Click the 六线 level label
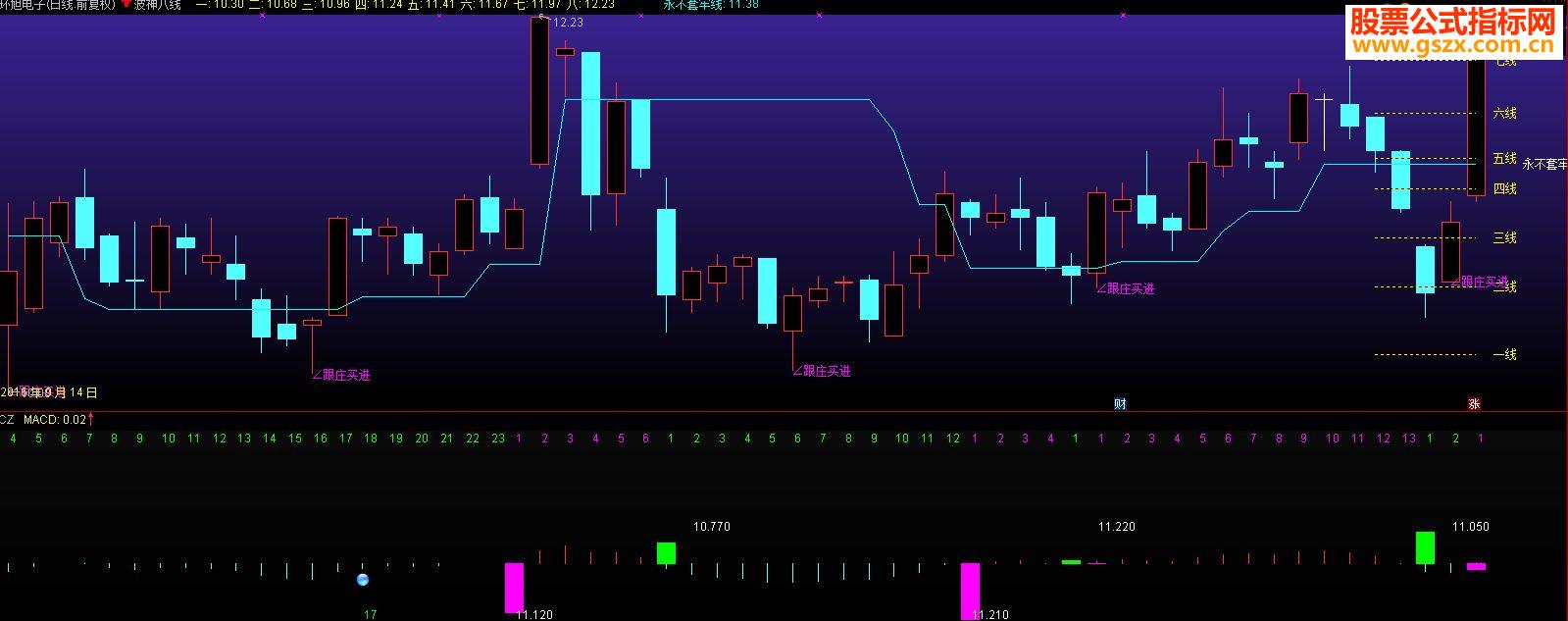This screenshot has width=1568, height=621. point(1504,114)
